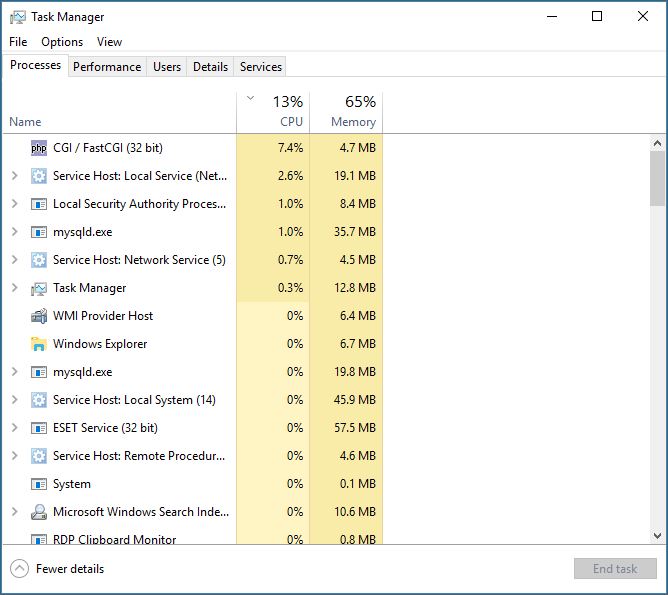The image size is (668, 595).
Task: Expand Service Host: Network Service (5)
Action: (x=14, y=260)
